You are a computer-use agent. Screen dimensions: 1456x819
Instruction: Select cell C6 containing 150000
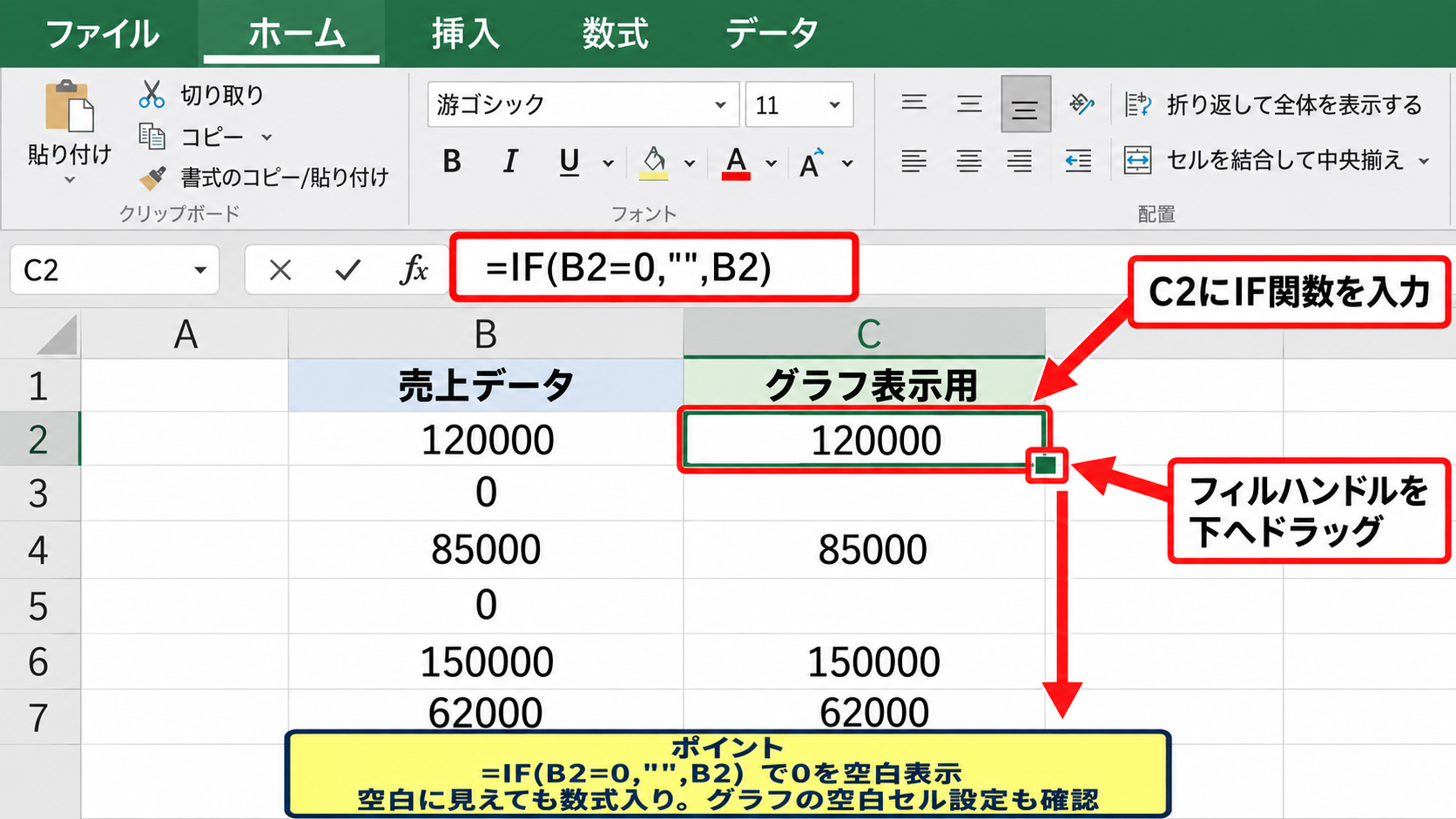[865, 661]
